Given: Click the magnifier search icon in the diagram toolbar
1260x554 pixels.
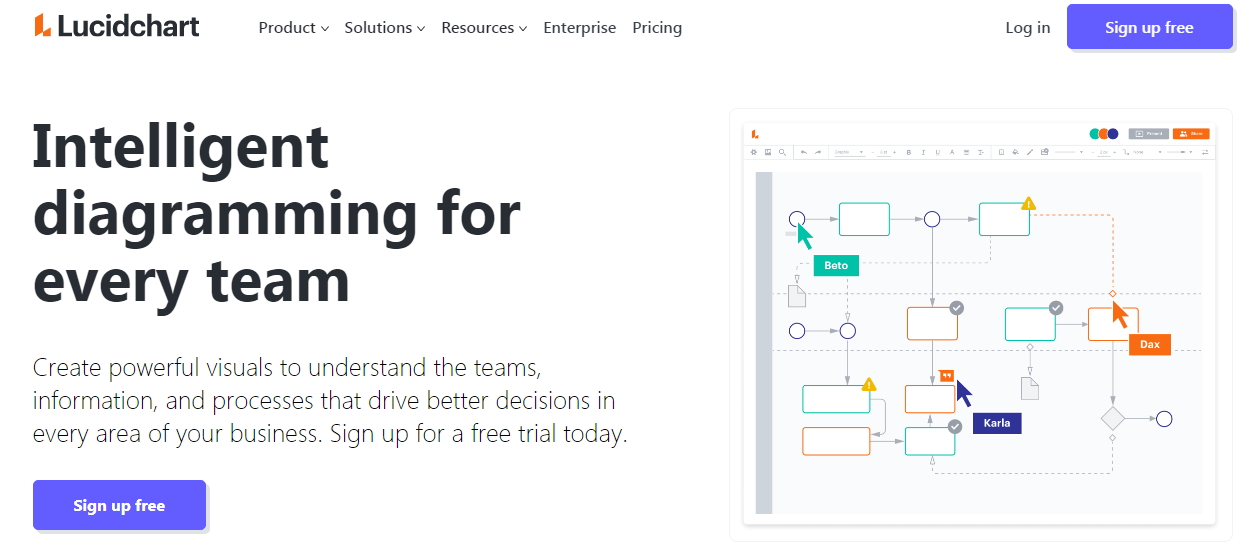Looking at the screenshot, I should coord(782,152).
